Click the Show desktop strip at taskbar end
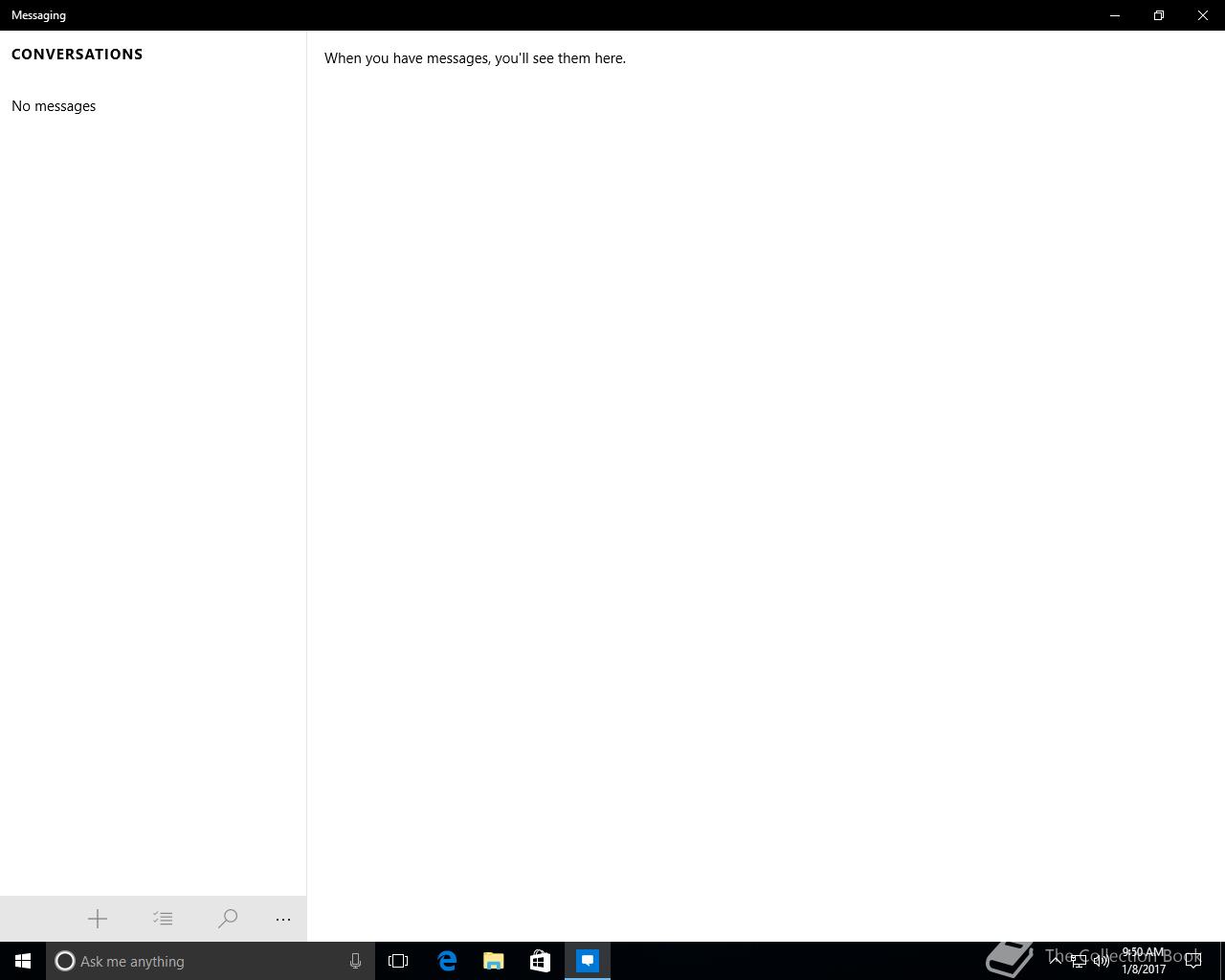 click(1222, 961)
